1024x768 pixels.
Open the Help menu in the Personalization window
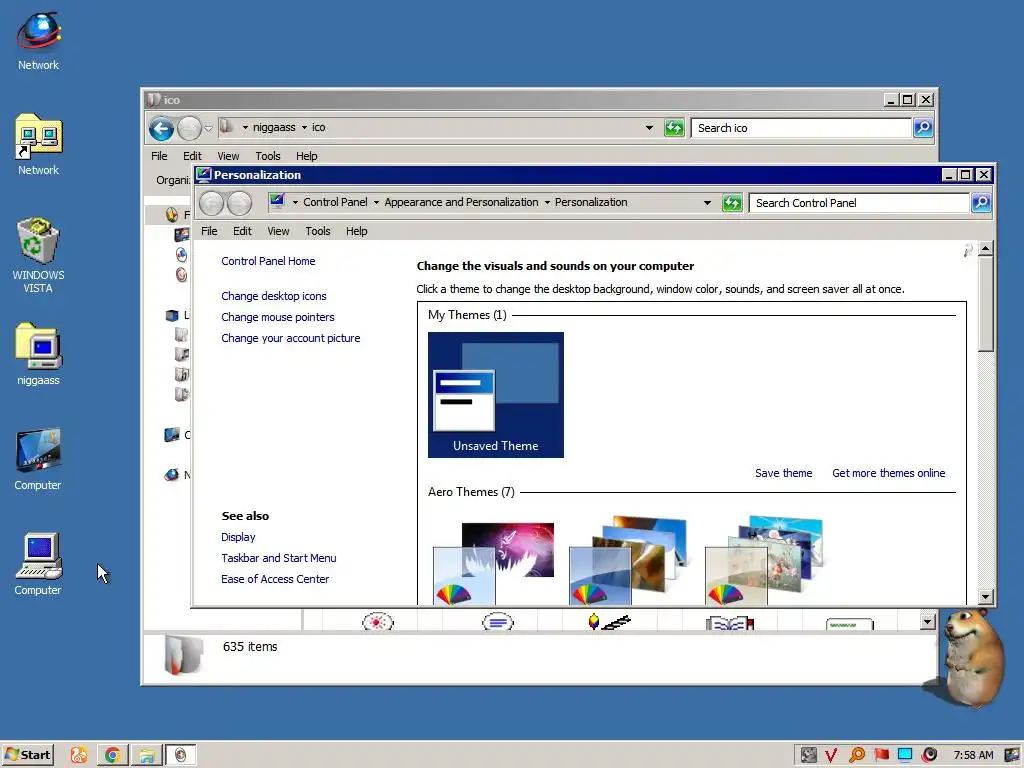coord(356,231)
